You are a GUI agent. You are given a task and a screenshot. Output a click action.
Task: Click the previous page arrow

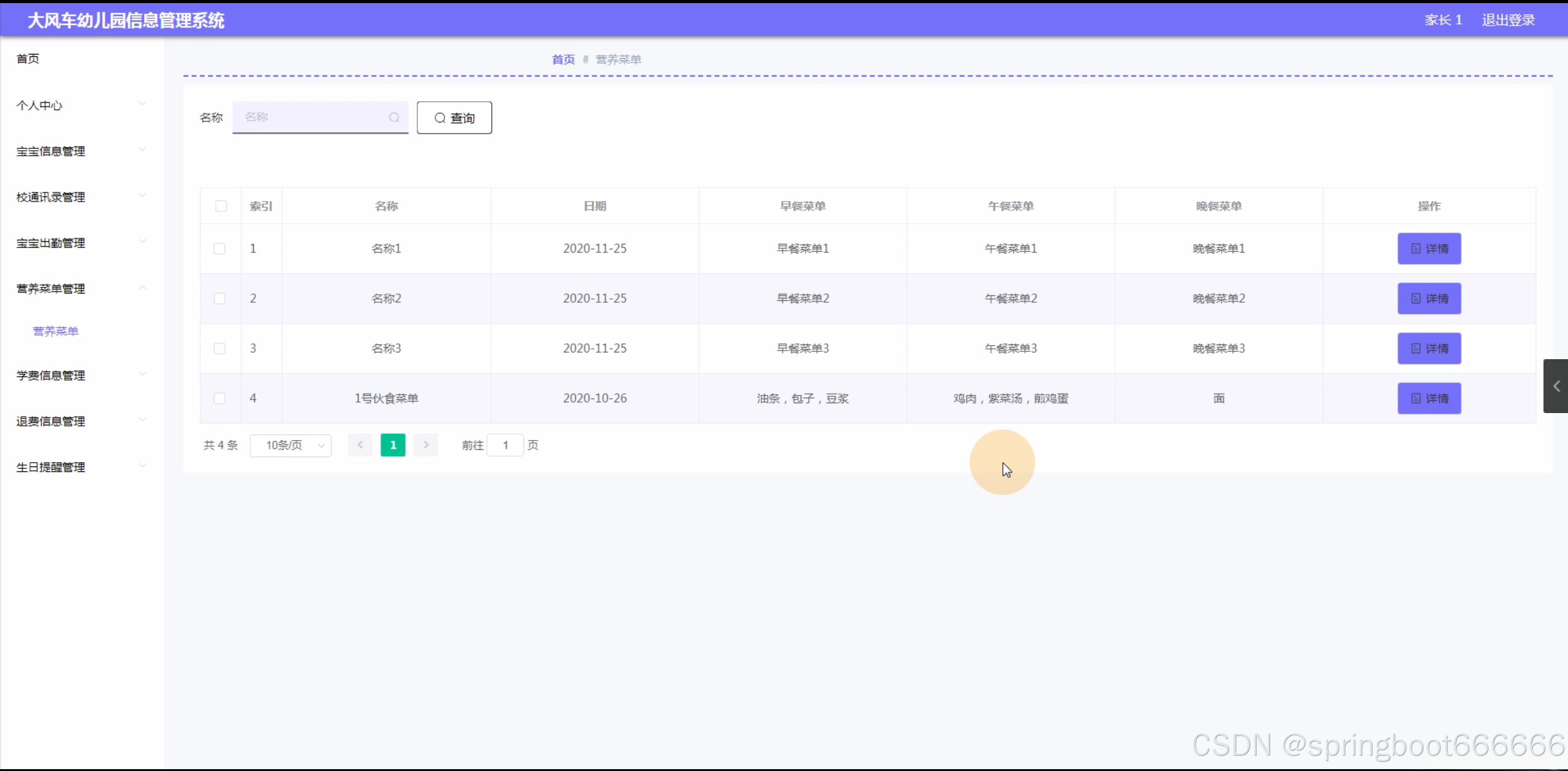pyautogui.click(x=360, y=445)
